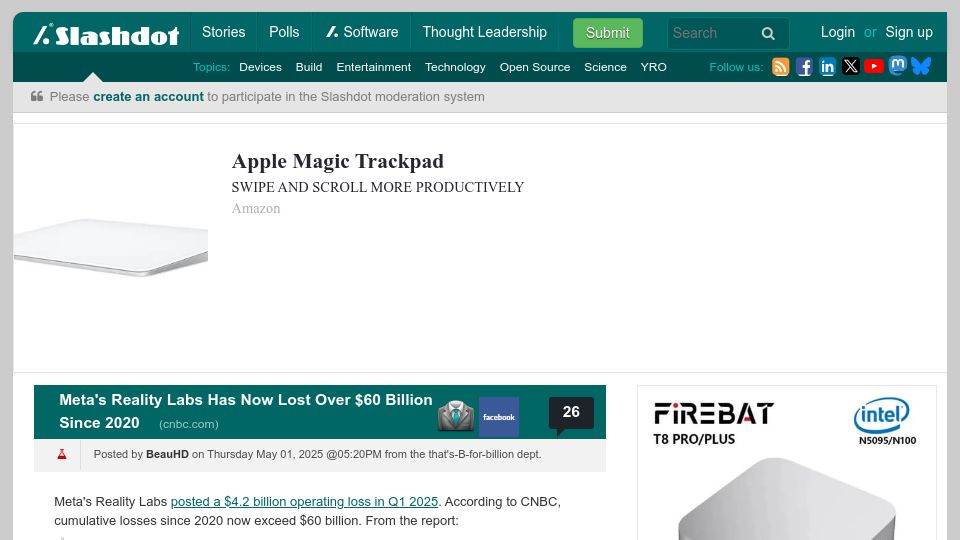The height and width of the screenshot is (540, 960).
Task: Select the Devices topic
Action: pyautogui.click(x=260, y=67)
